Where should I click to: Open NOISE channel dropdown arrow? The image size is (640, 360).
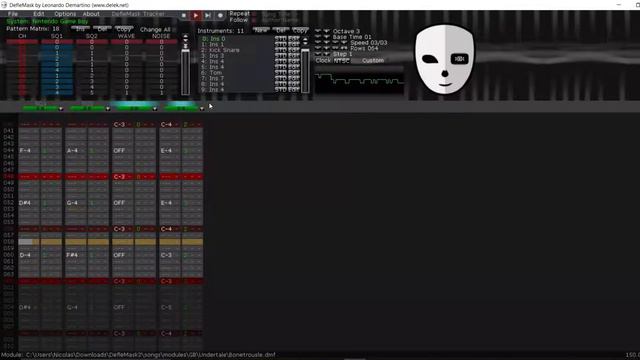[x=202, y=109]
